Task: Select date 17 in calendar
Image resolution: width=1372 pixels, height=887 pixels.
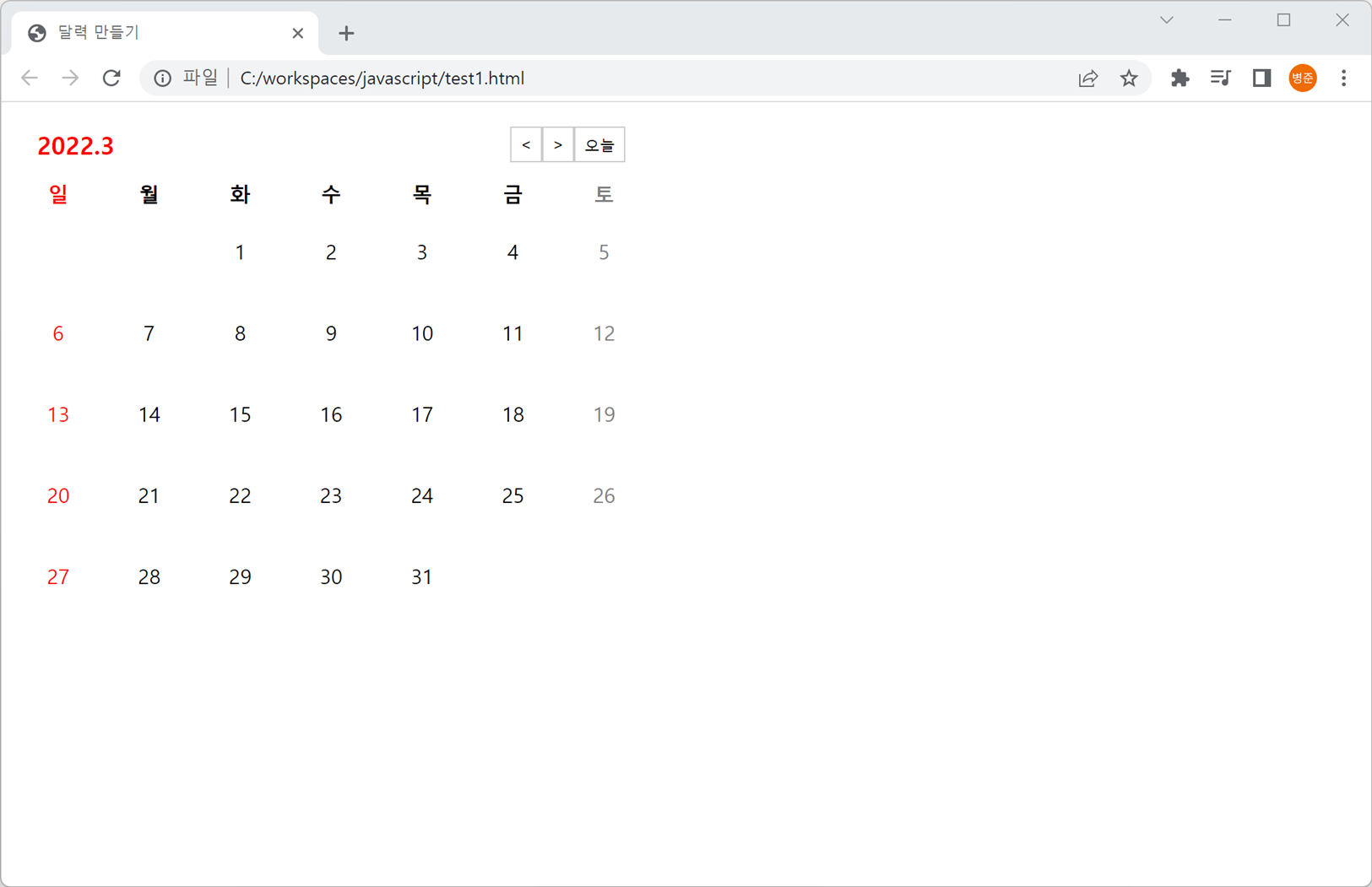Action: tap(422, 414)
